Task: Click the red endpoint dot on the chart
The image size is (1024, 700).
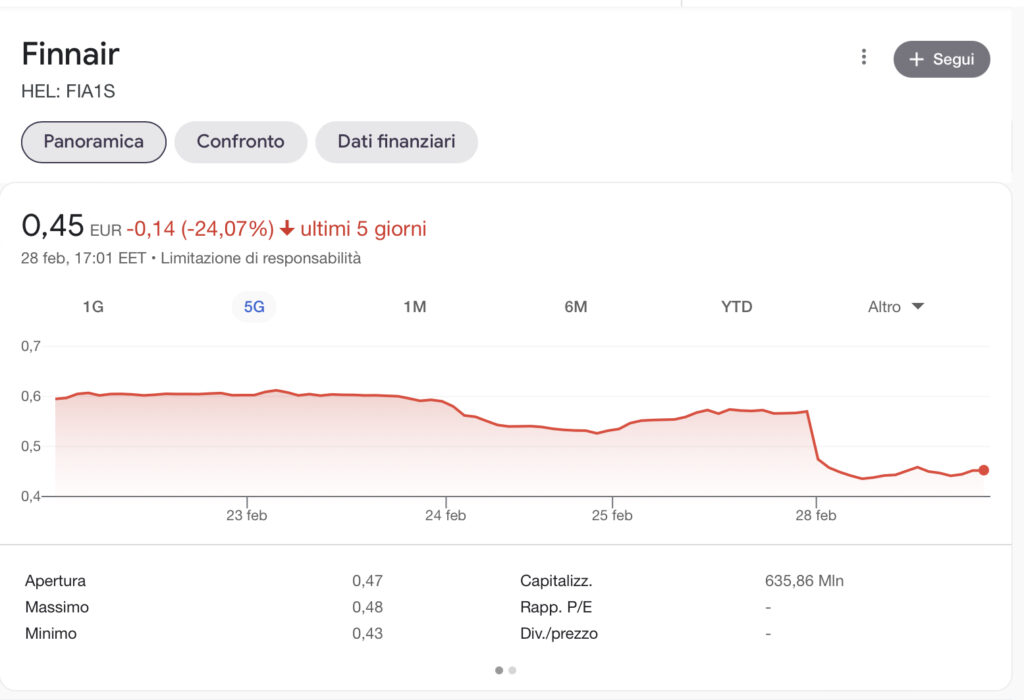Action: point(984,470)
